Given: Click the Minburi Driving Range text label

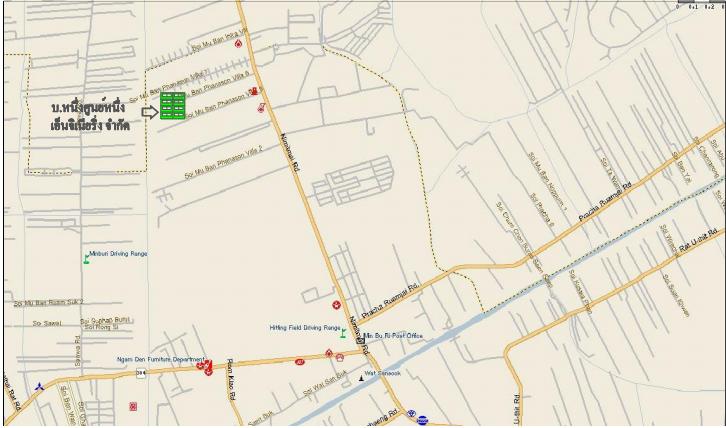Looking at the screenshot, I should coord(118,254).
